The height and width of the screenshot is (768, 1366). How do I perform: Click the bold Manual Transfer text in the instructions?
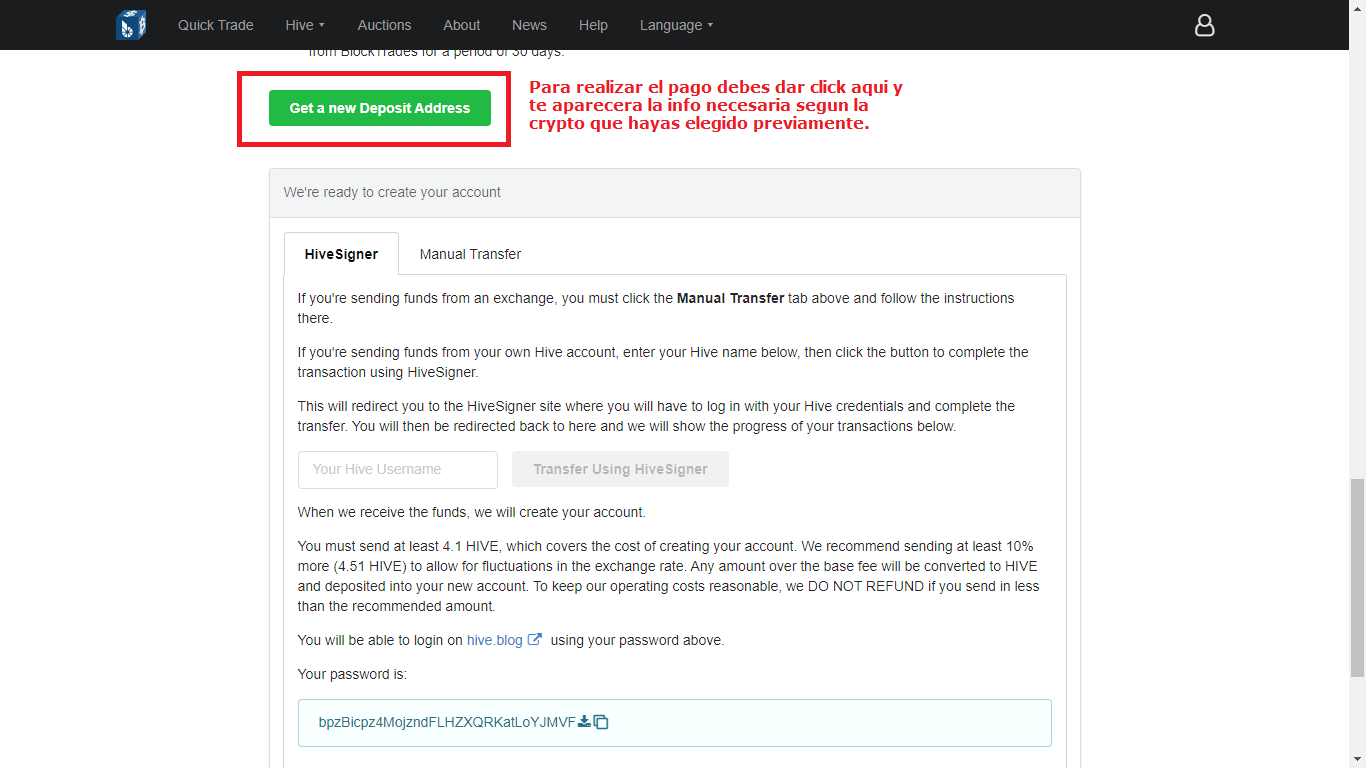(x=731, y=298)
